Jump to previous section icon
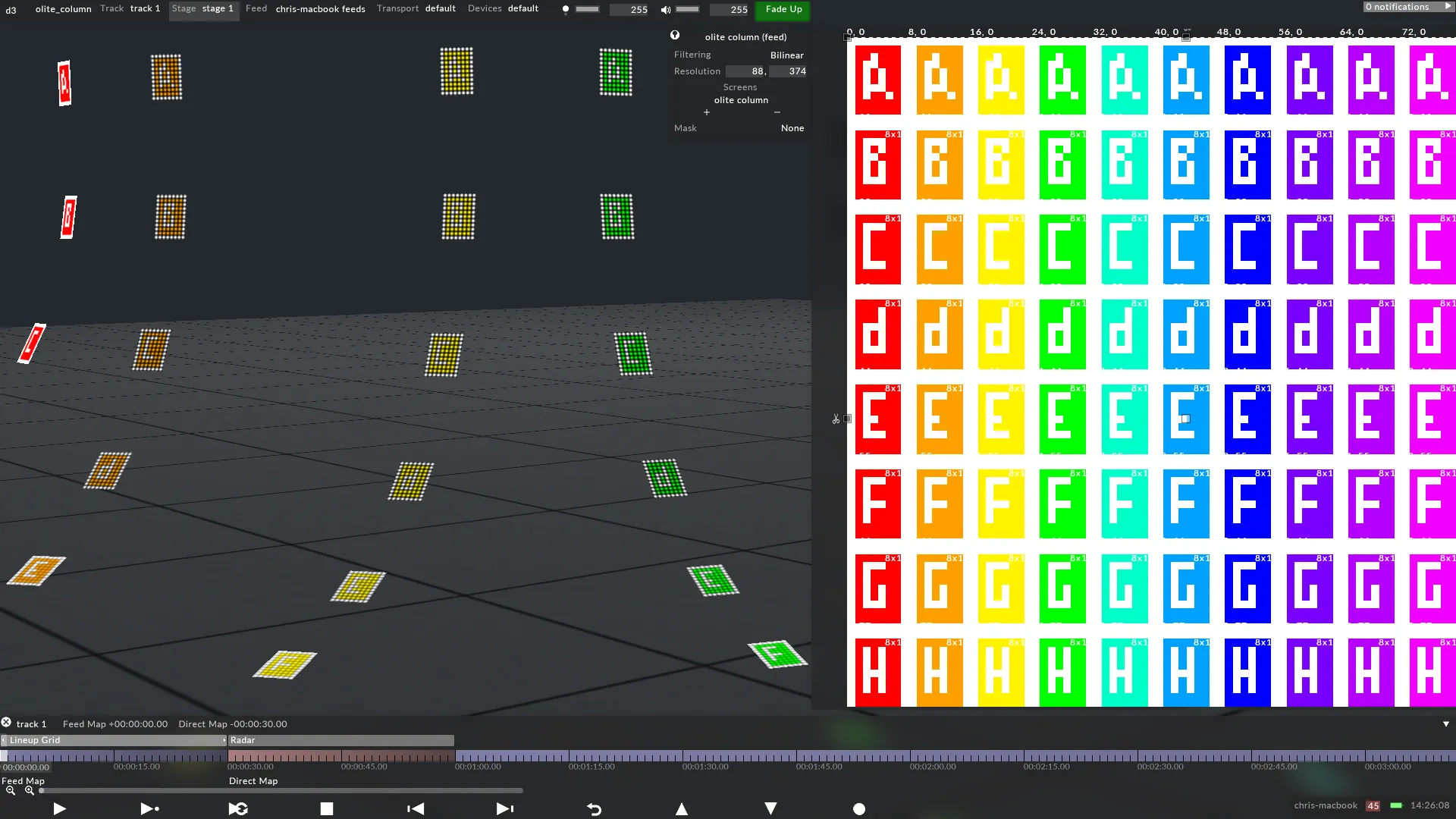The width and height of the screenshot is (1456, 819). 416,809
